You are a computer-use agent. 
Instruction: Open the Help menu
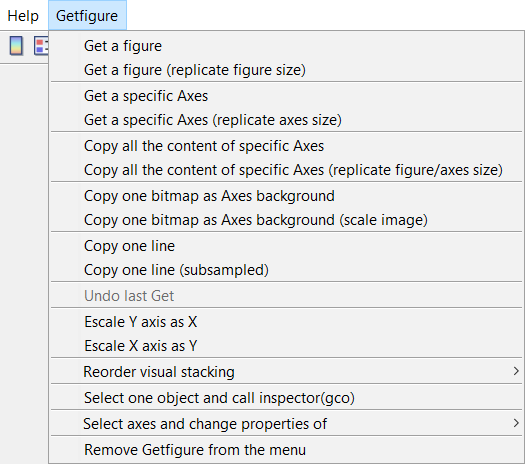tap(23, 16)
